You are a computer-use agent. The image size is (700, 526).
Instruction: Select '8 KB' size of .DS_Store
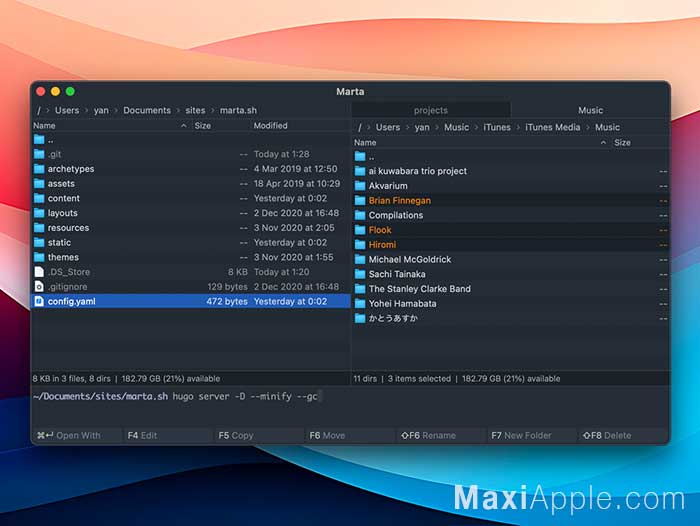pyautogui.click(x=238, y=272)
